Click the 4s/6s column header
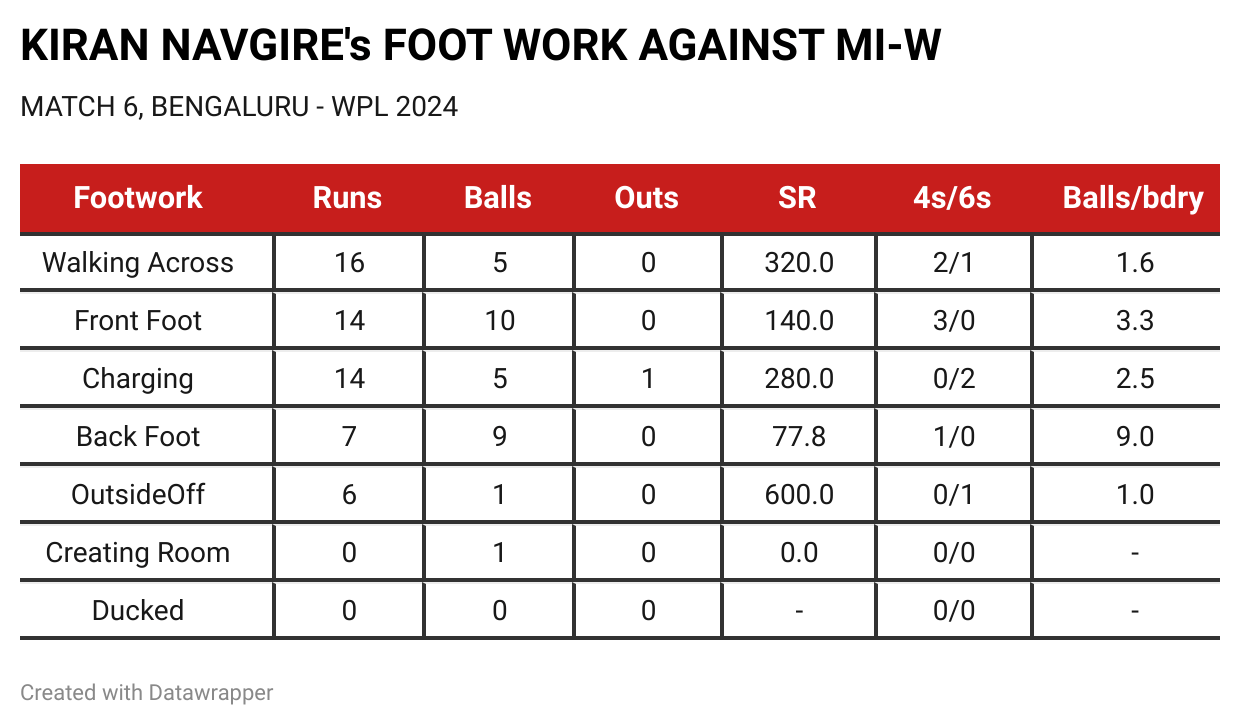The height and width of the screenshot is (726, 1240). pos(952,198)
